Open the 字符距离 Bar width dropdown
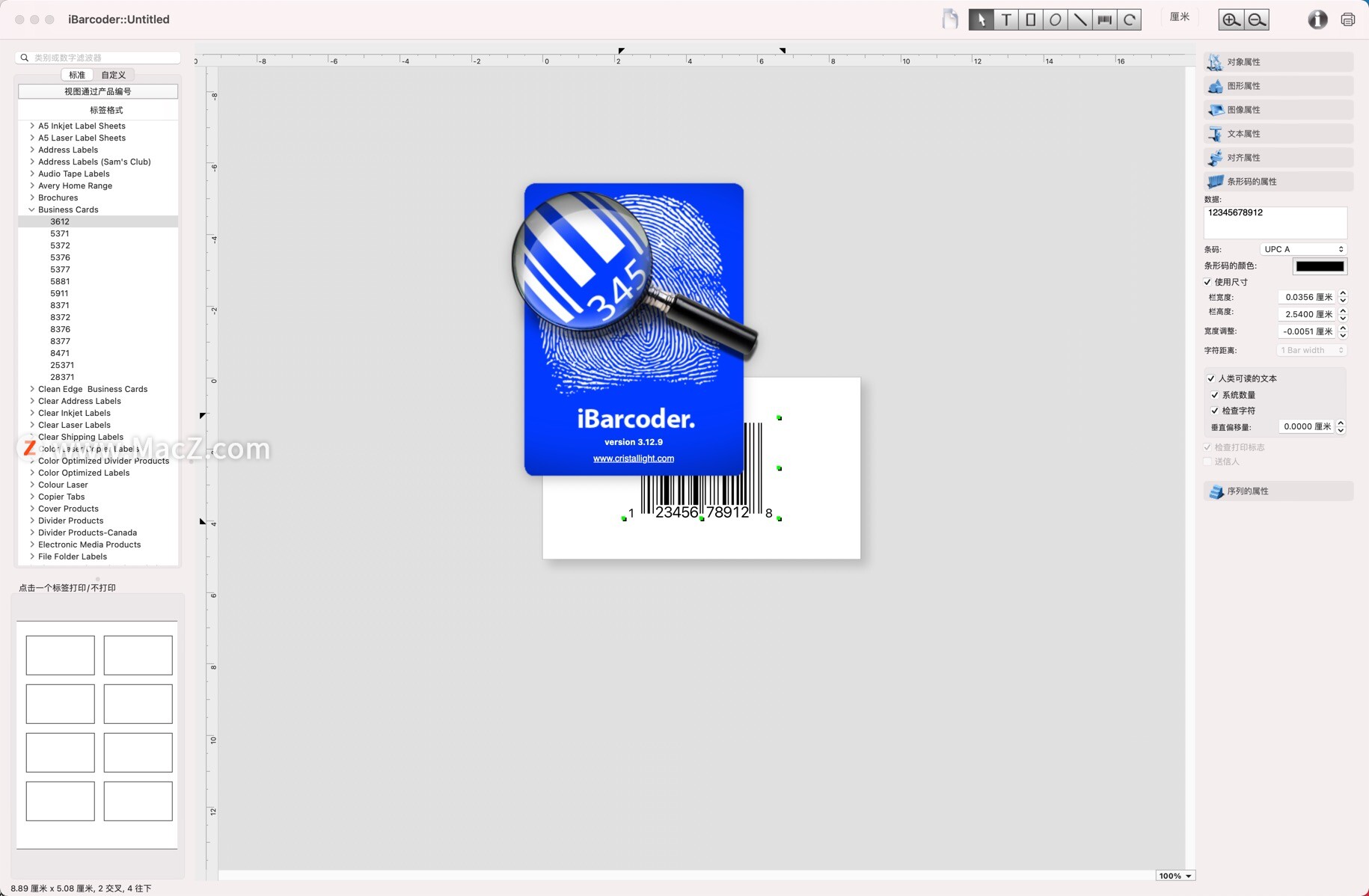 (x=1312, y=350)
